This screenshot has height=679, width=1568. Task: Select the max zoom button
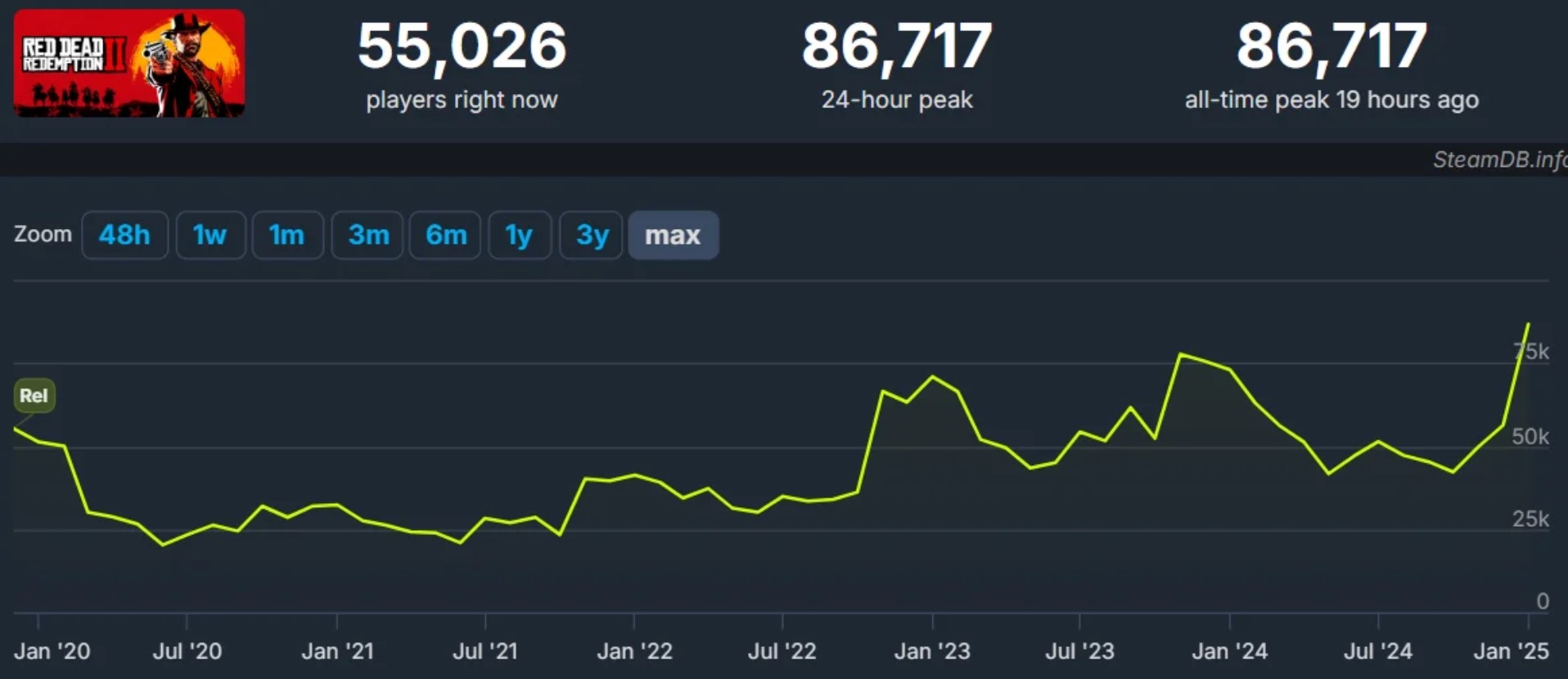673,236
